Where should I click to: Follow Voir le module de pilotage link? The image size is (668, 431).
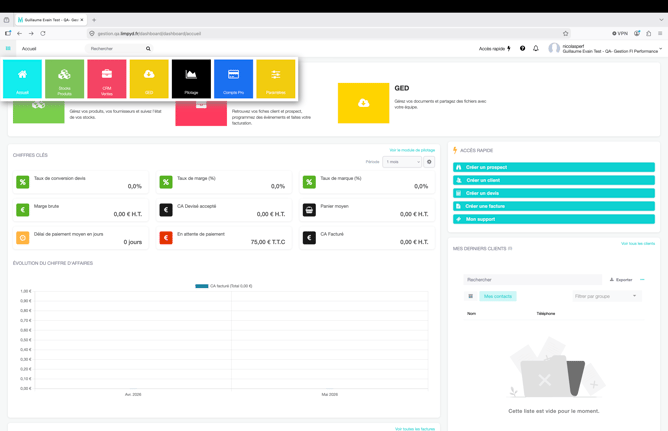412,150
